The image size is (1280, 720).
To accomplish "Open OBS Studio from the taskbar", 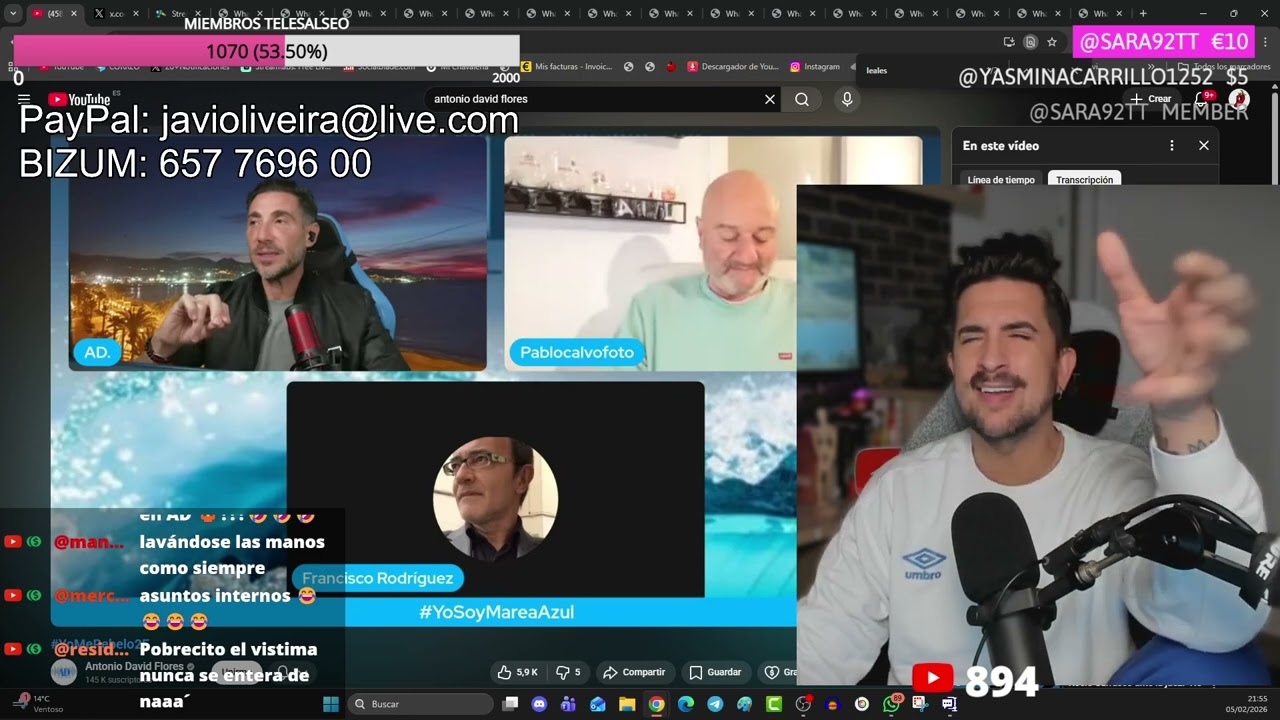I will tap(803, 704).
